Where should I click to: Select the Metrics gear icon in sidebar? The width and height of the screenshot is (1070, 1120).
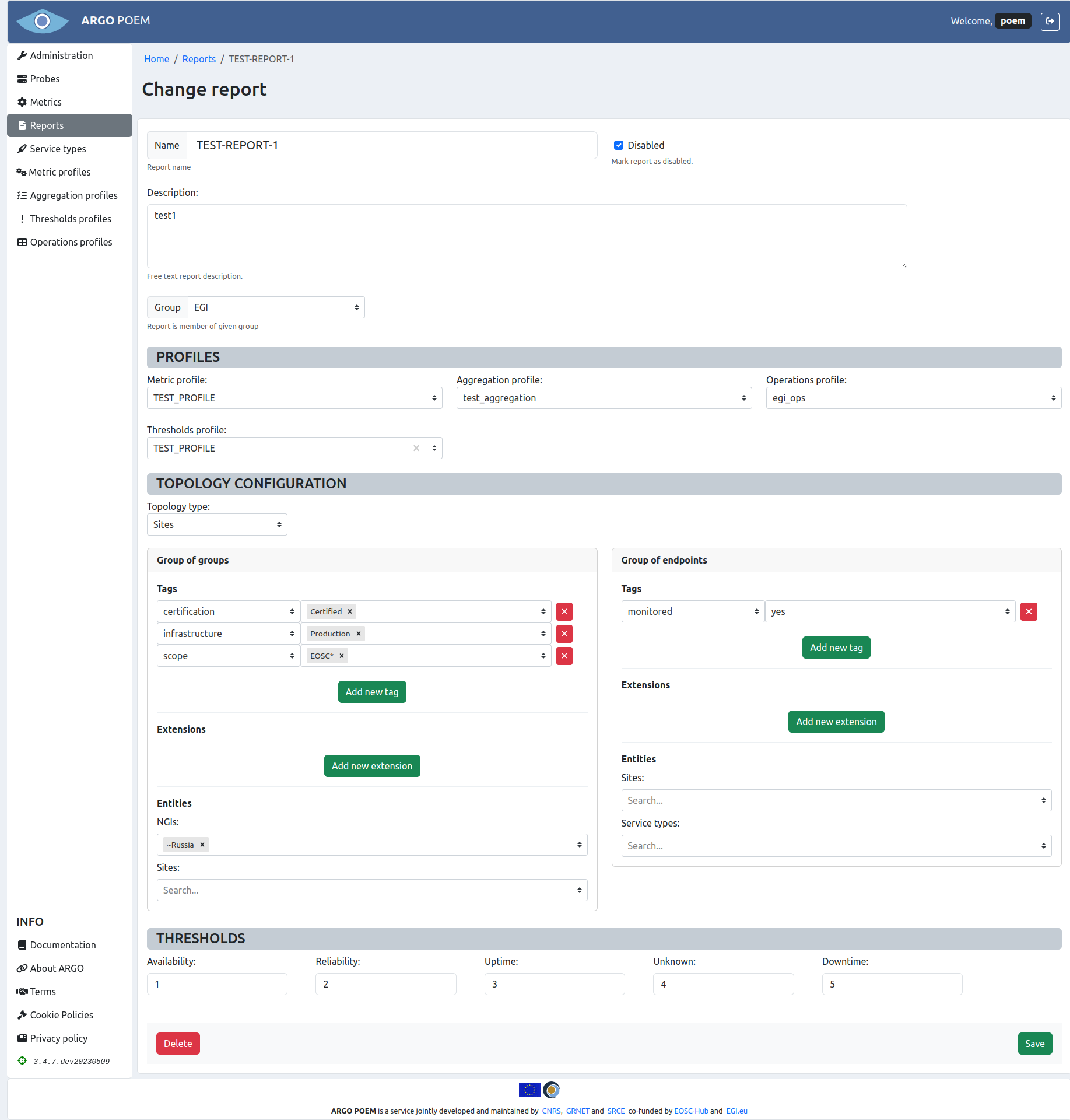click(22, 101)
